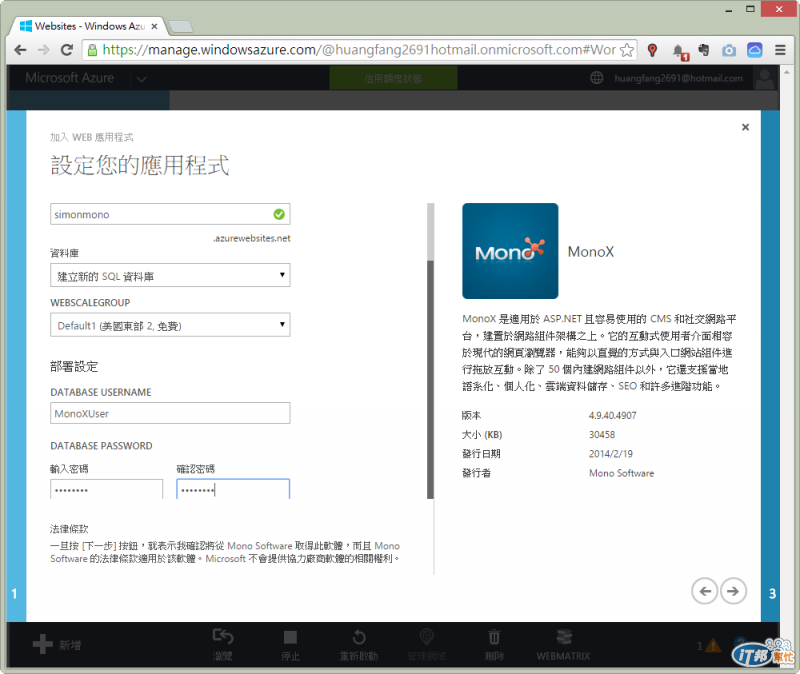
Task: Expand the Azure header chevron menu
Action: tap(141, 79)
